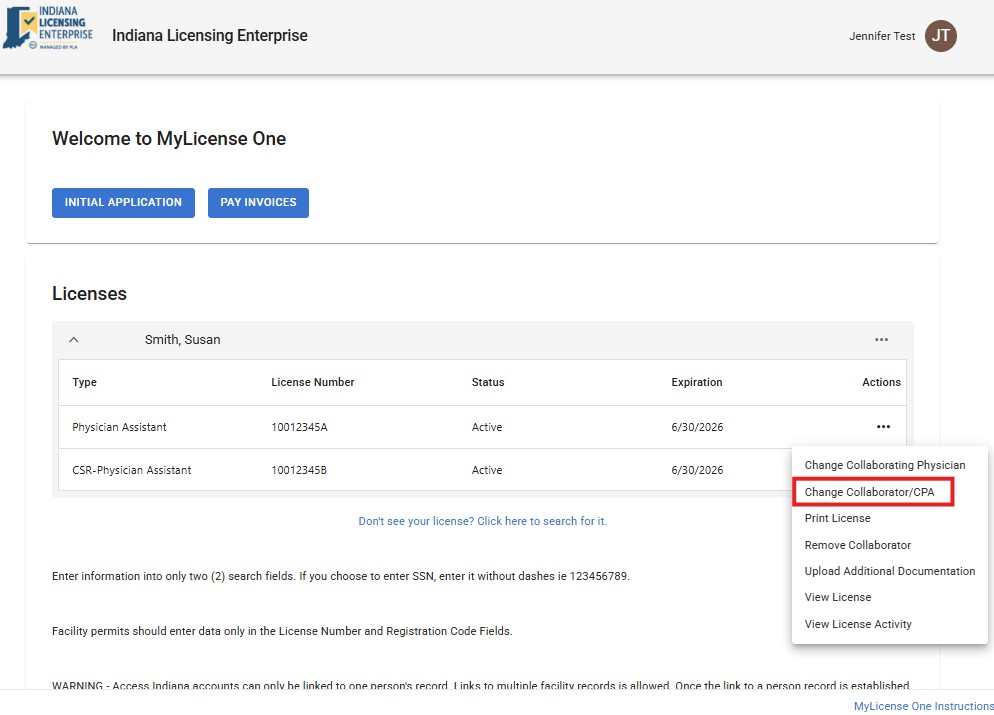
Task: Collapse the Smith, Susan license group
Action: click(74, 340)
